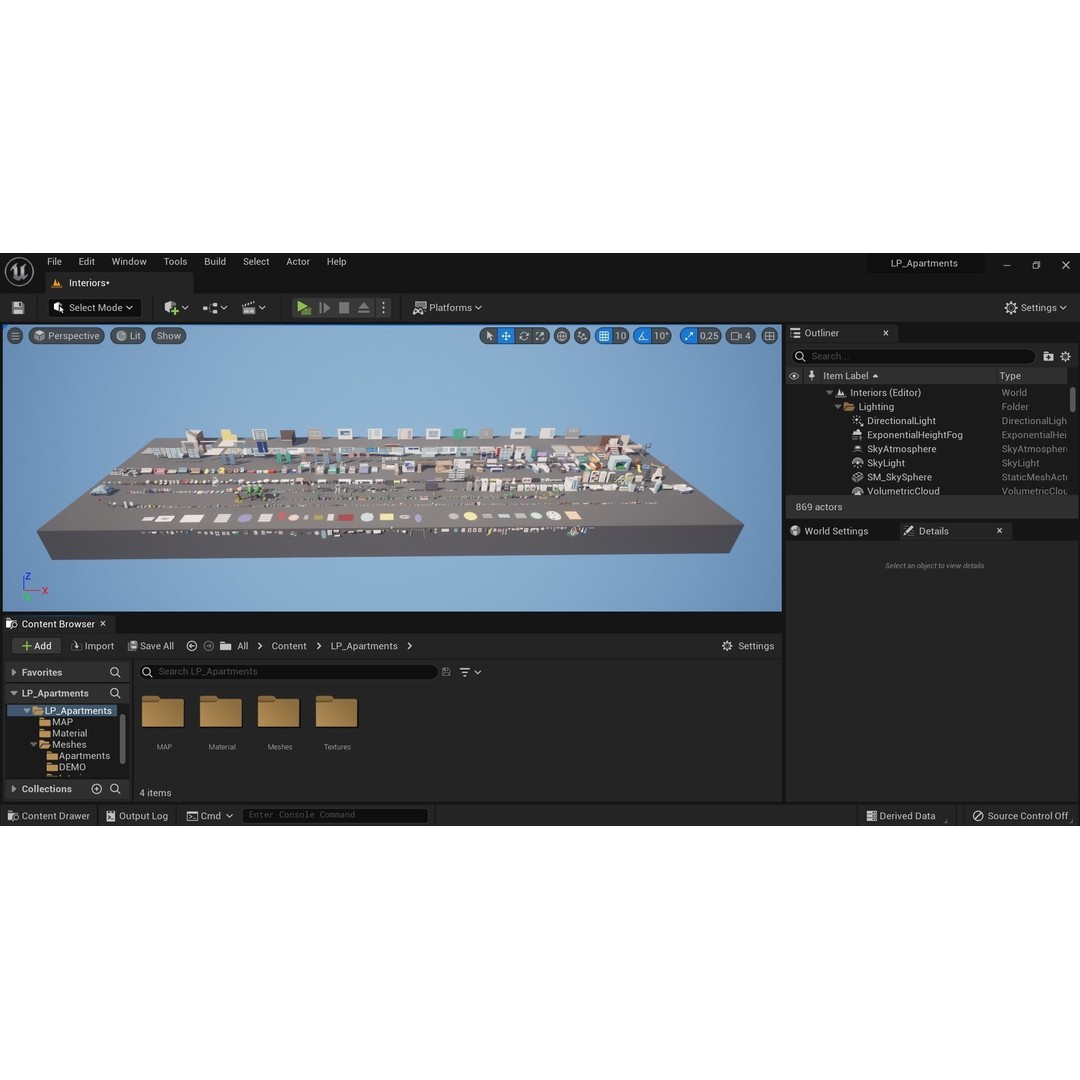Create new folder in Outliner
Viewport: 1080px width, 1080px height.
(x=1048, y=356)
